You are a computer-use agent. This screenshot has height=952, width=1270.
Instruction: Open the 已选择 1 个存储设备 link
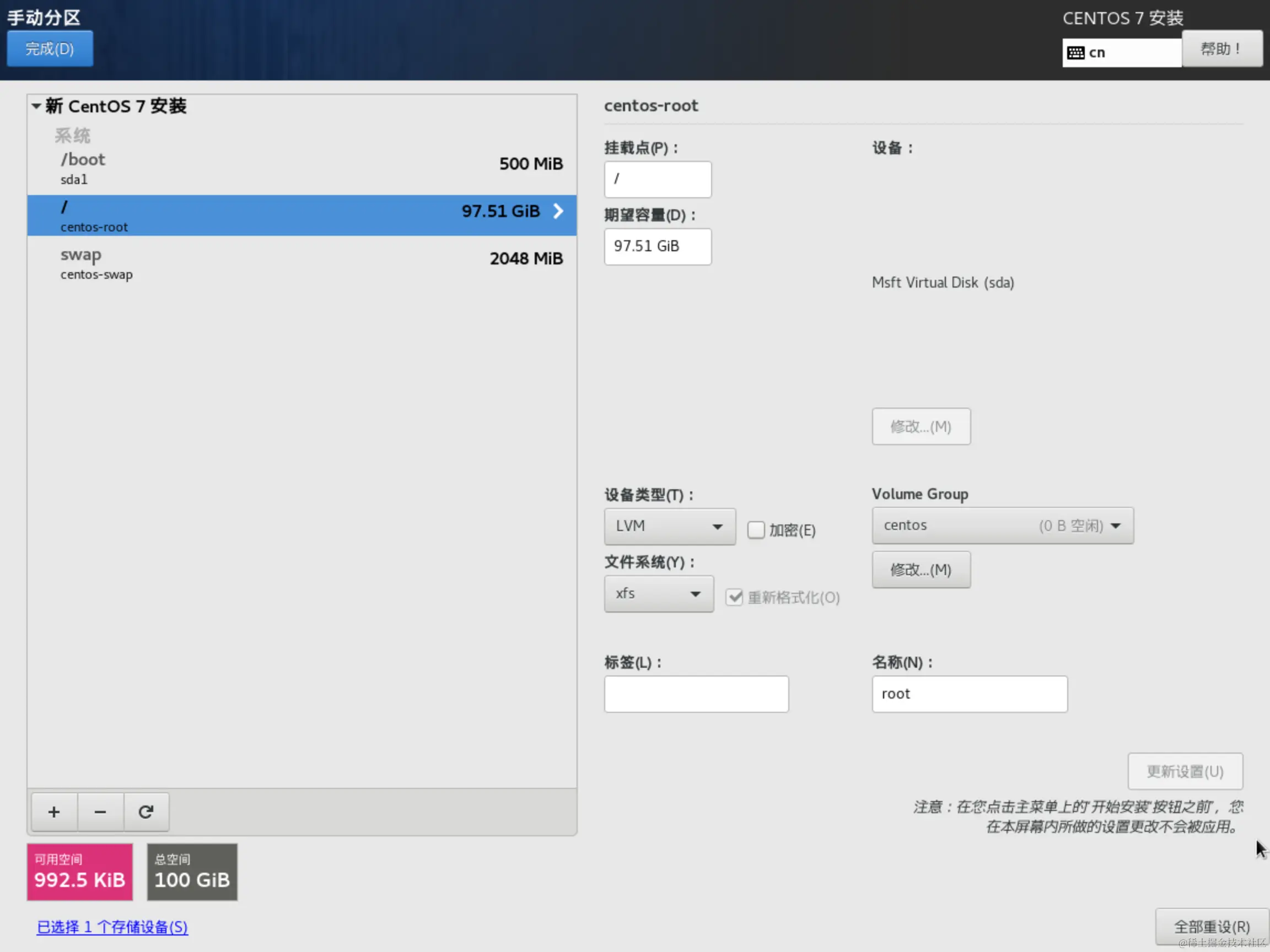tap(112, 927)
